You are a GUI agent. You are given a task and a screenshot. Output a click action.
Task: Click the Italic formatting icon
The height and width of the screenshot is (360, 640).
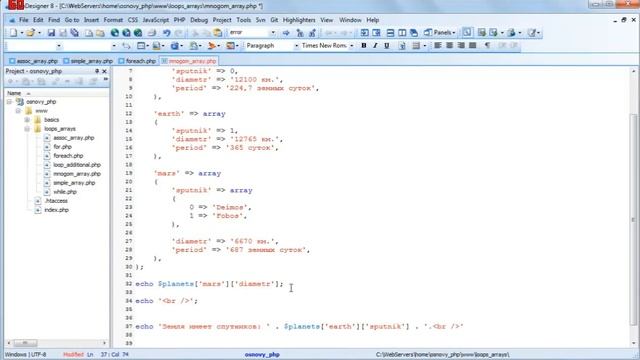click(375, 46)
